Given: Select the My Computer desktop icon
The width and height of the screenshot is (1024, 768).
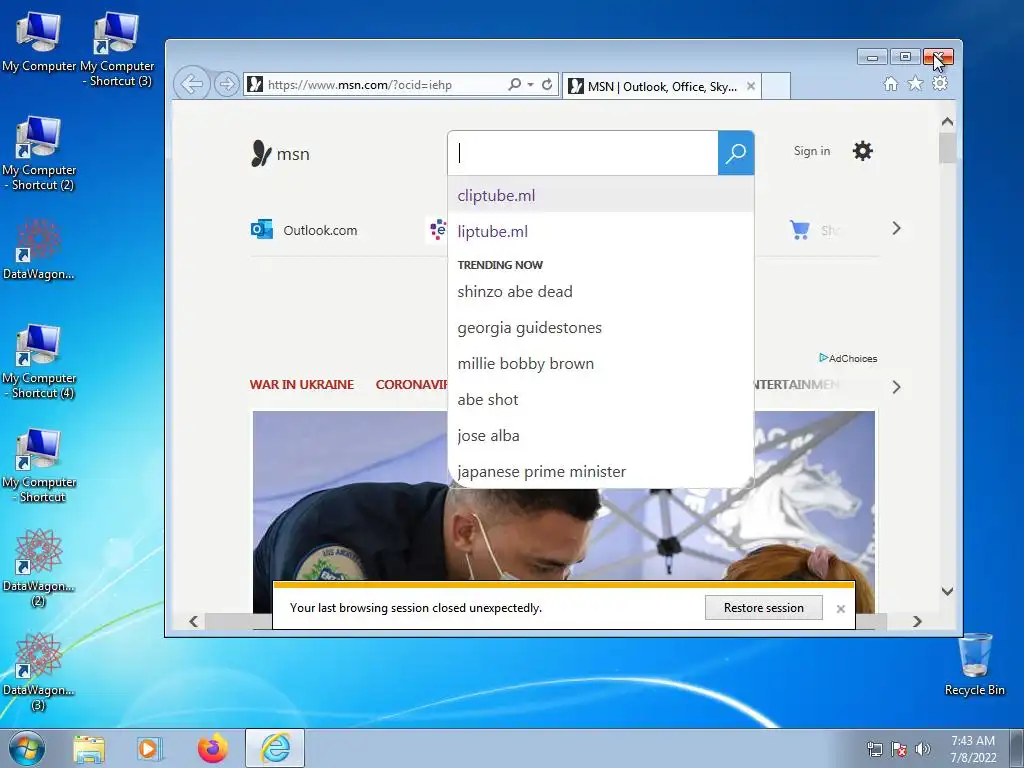Looking at the screenshot, I should pyautogui.click(x=39, y=40).
